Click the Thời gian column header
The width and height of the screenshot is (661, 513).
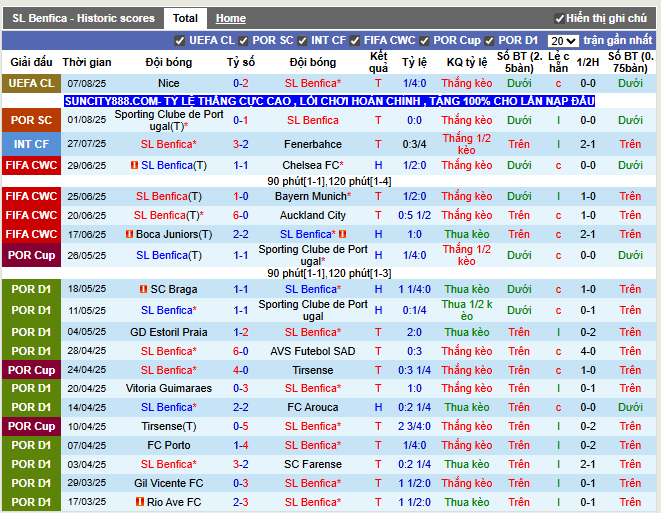pos(87,62)
